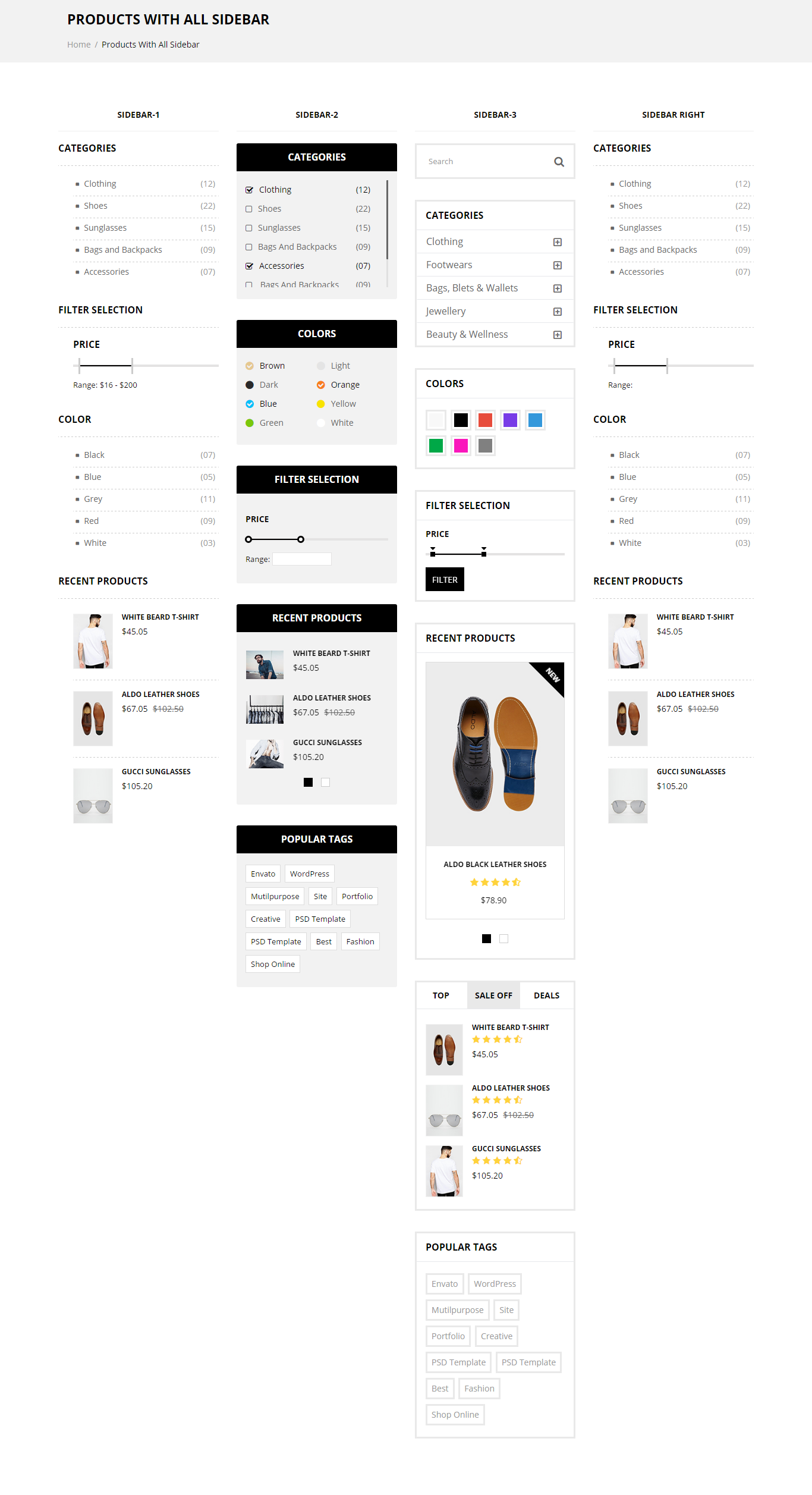The height and width of the screenshot is (1495, 812).
Task: Tick the Sunglasses checkbox in Sidebar-2
Action: [249, 228]
